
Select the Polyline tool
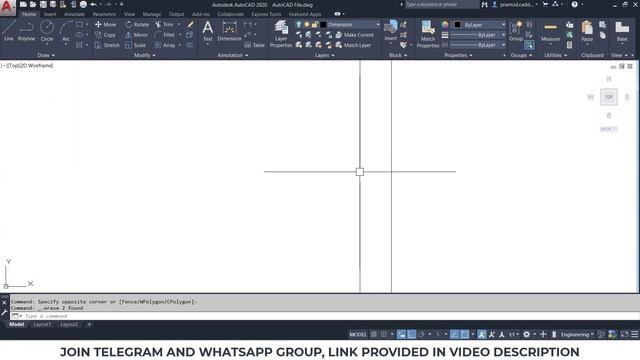(x=26, y=31)
